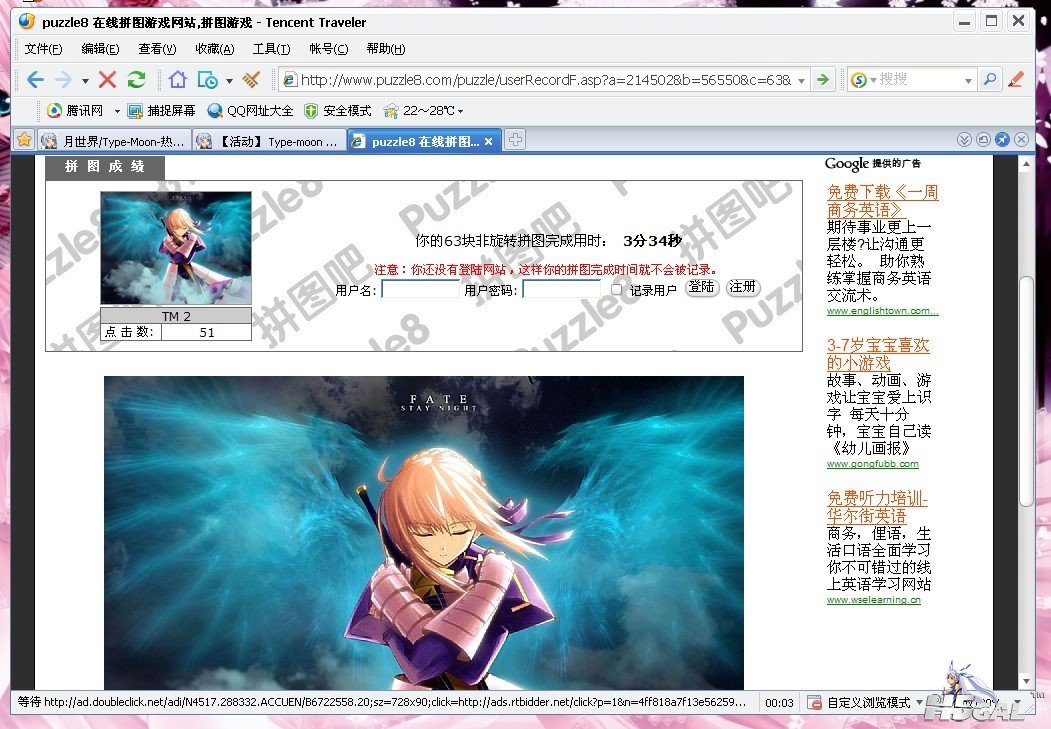Open the 编辑(E) menu
Viewport: 1051px width, 729px height.
[101, 49]
